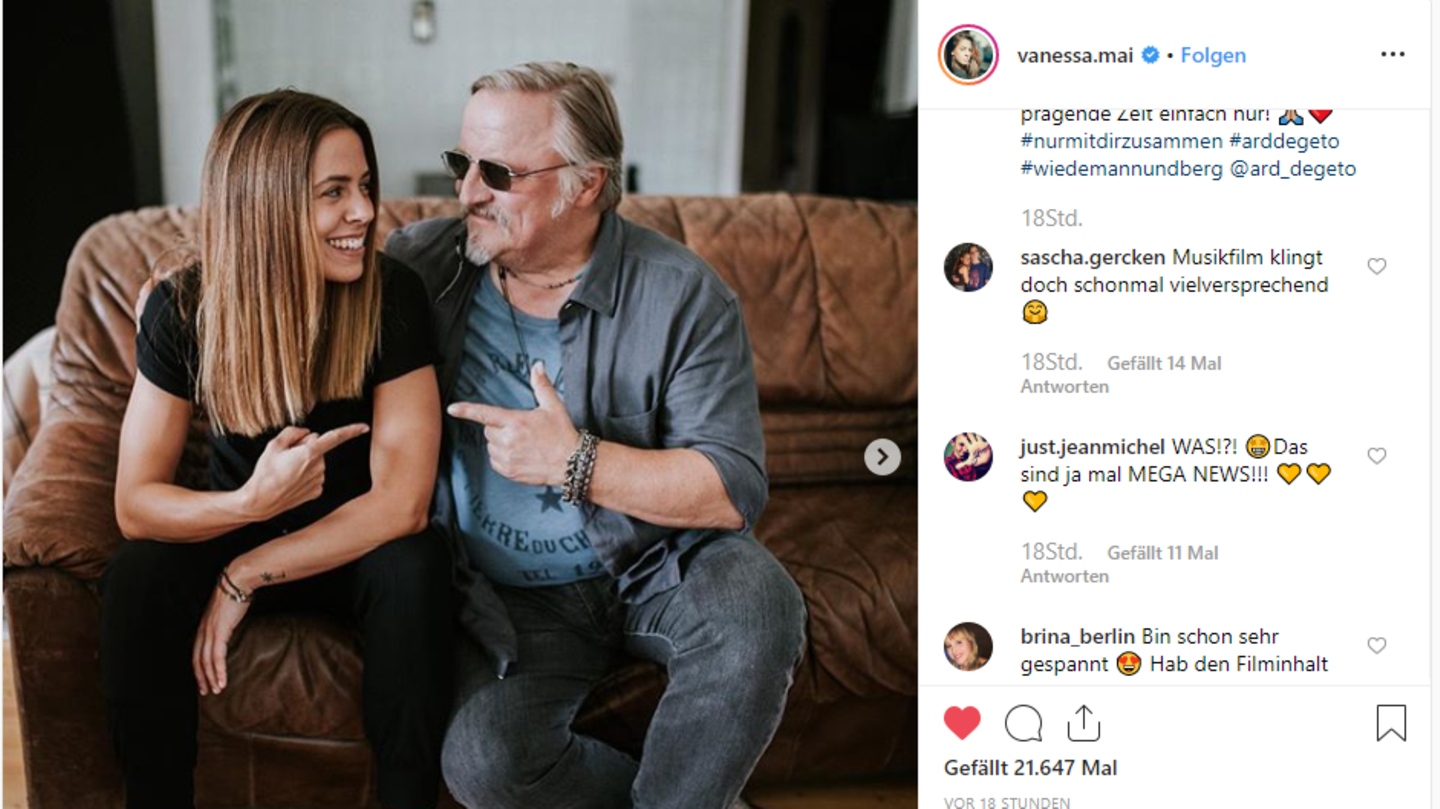
Task: Click the Folgen follow button
Action: tap(1213, 56)
